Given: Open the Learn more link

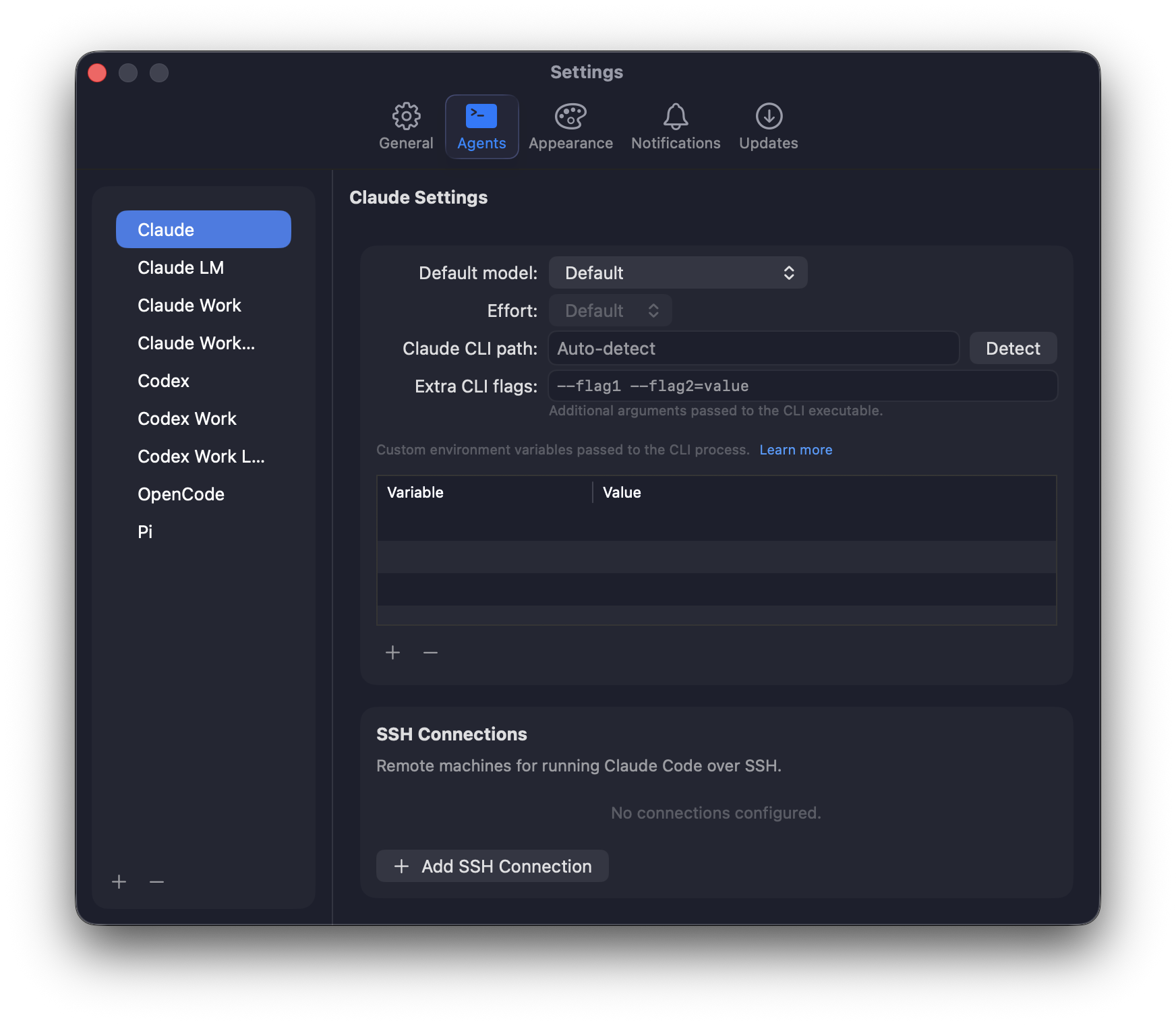Looking at the screenshot, I should [796, 449].
